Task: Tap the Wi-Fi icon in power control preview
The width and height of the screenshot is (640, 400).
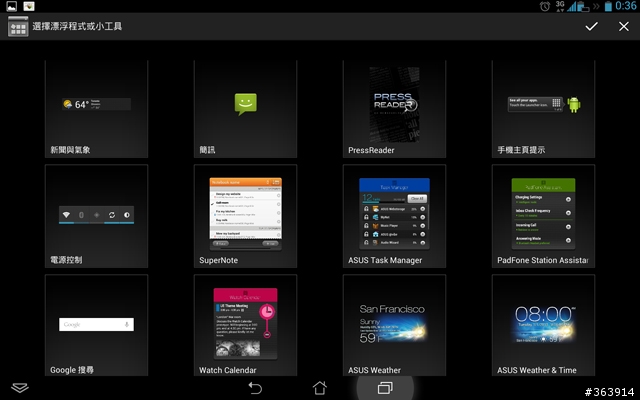Action: [x=66, y=215]
